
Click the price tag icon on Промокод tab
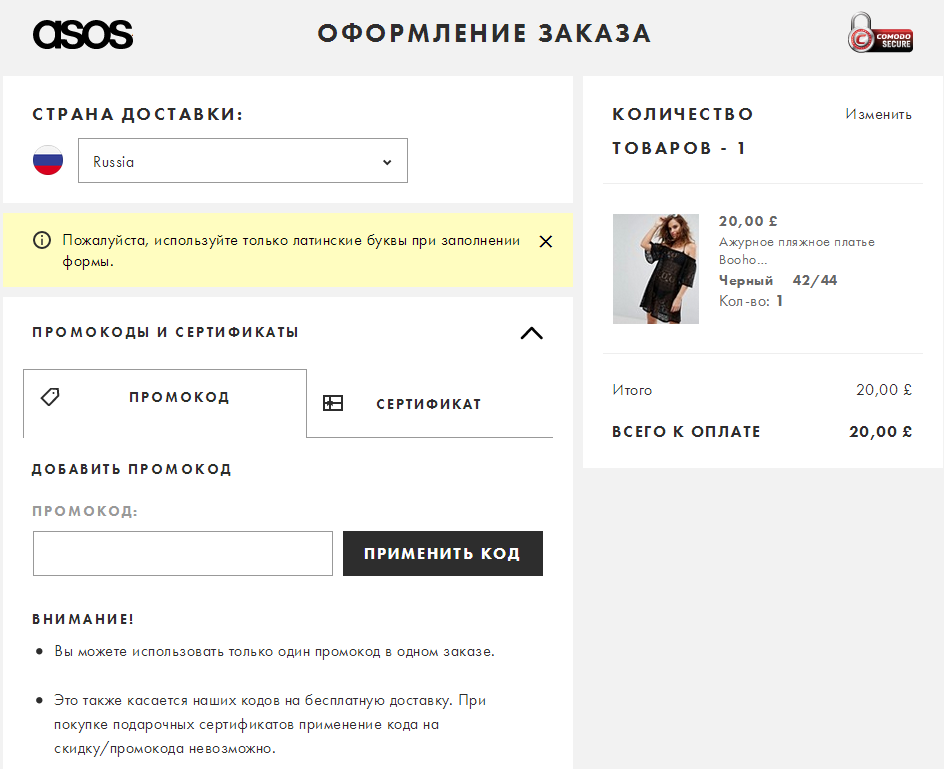(x=50, y=397)
